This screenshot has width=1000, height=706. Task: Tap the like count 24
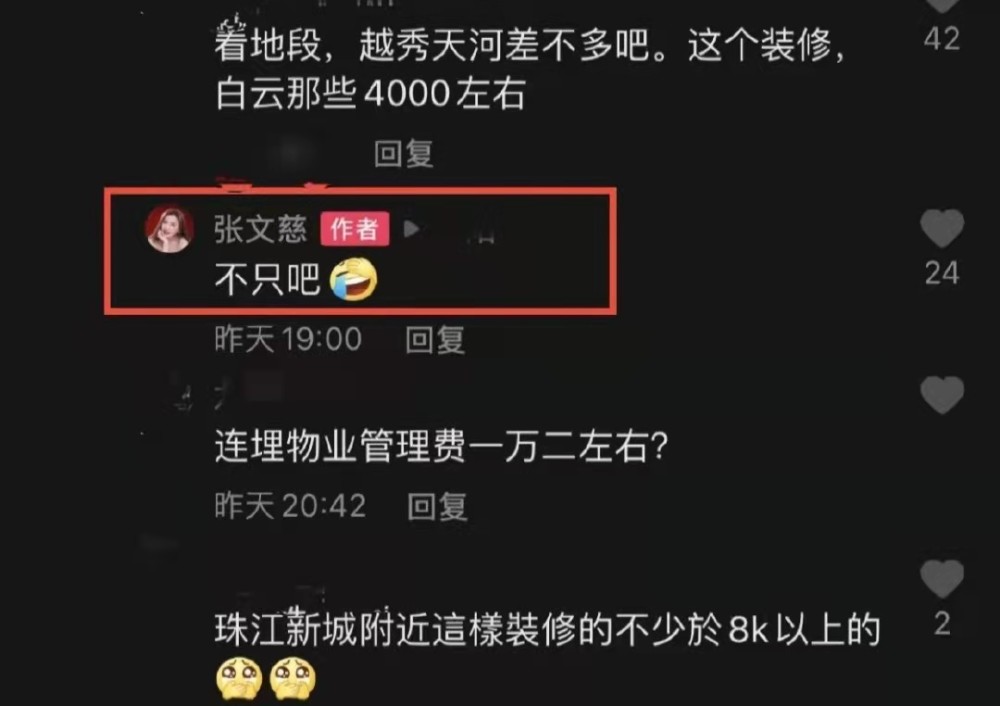point(942,274)
